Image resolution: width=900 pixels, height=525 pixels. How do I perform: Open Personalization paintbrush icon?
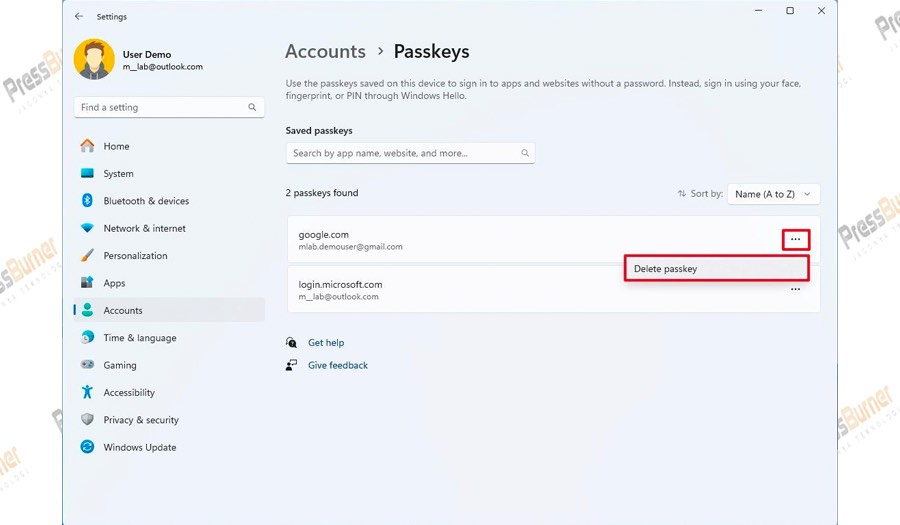87,256
